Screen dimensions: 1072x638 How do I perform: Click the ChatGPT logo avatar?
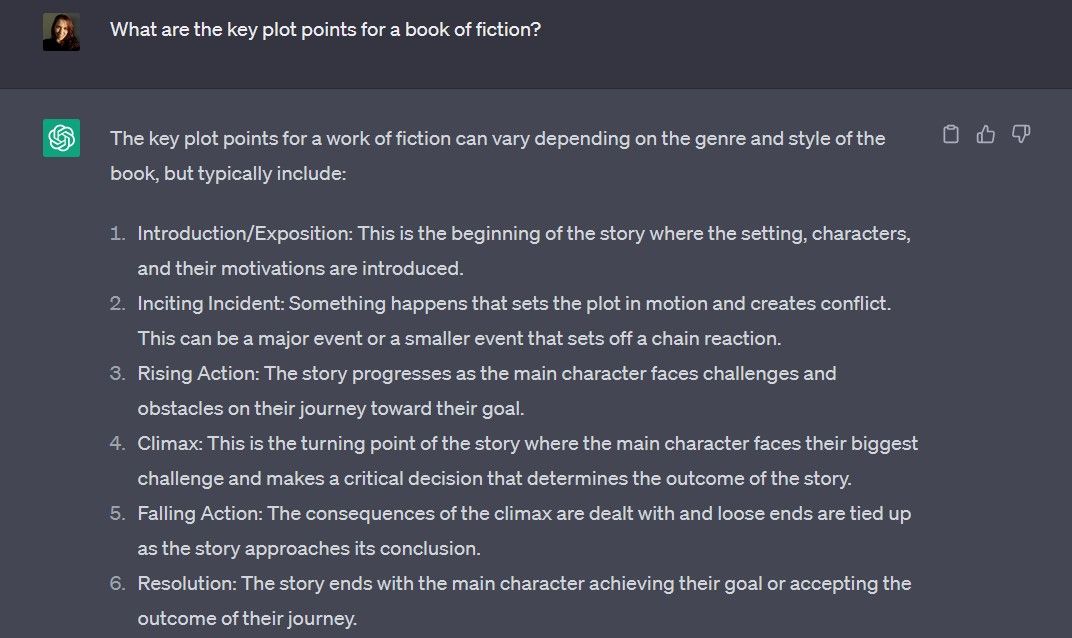(x=61, y=138)
